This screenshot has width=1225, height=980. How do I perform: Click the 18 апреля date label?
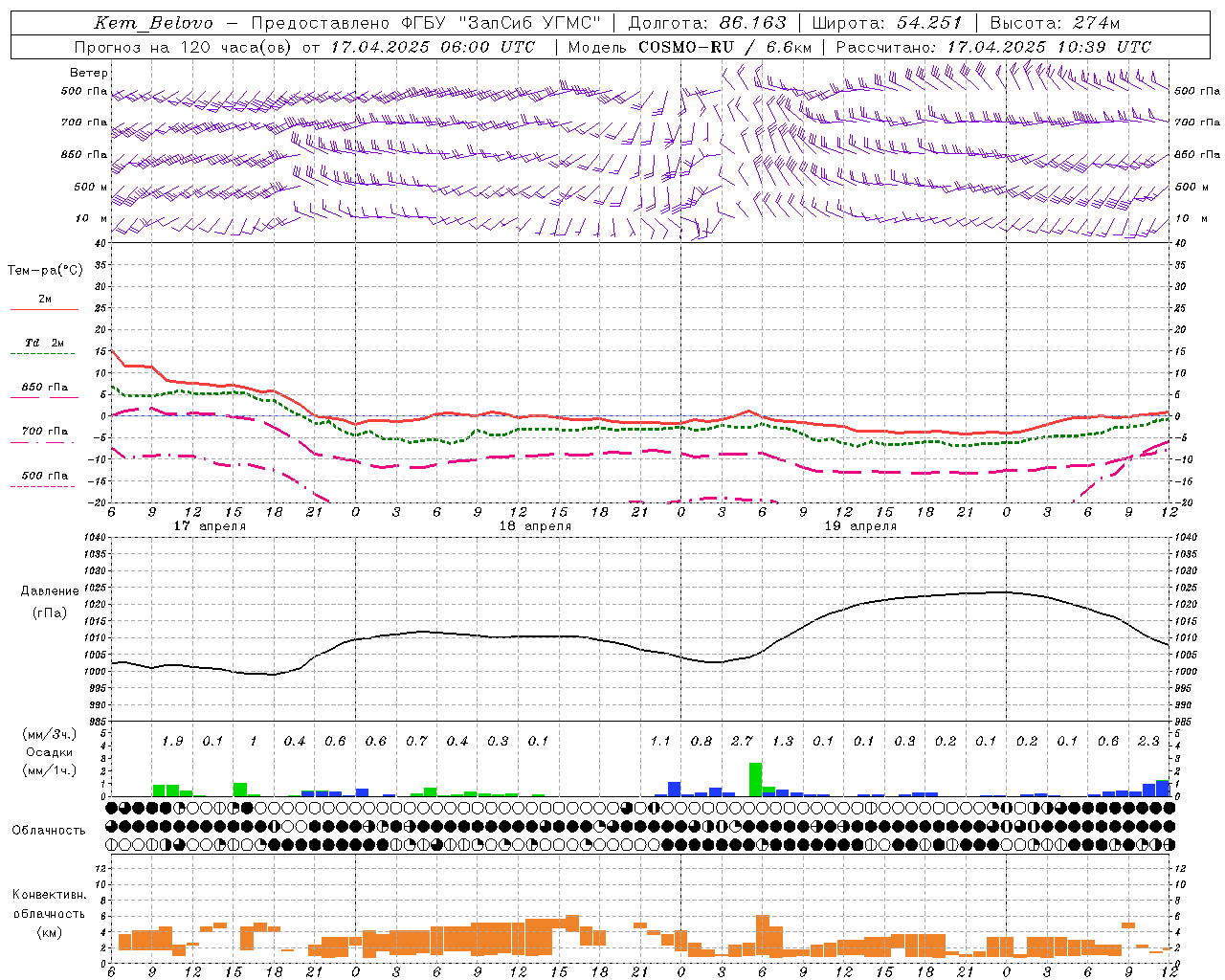click(535, 526)
